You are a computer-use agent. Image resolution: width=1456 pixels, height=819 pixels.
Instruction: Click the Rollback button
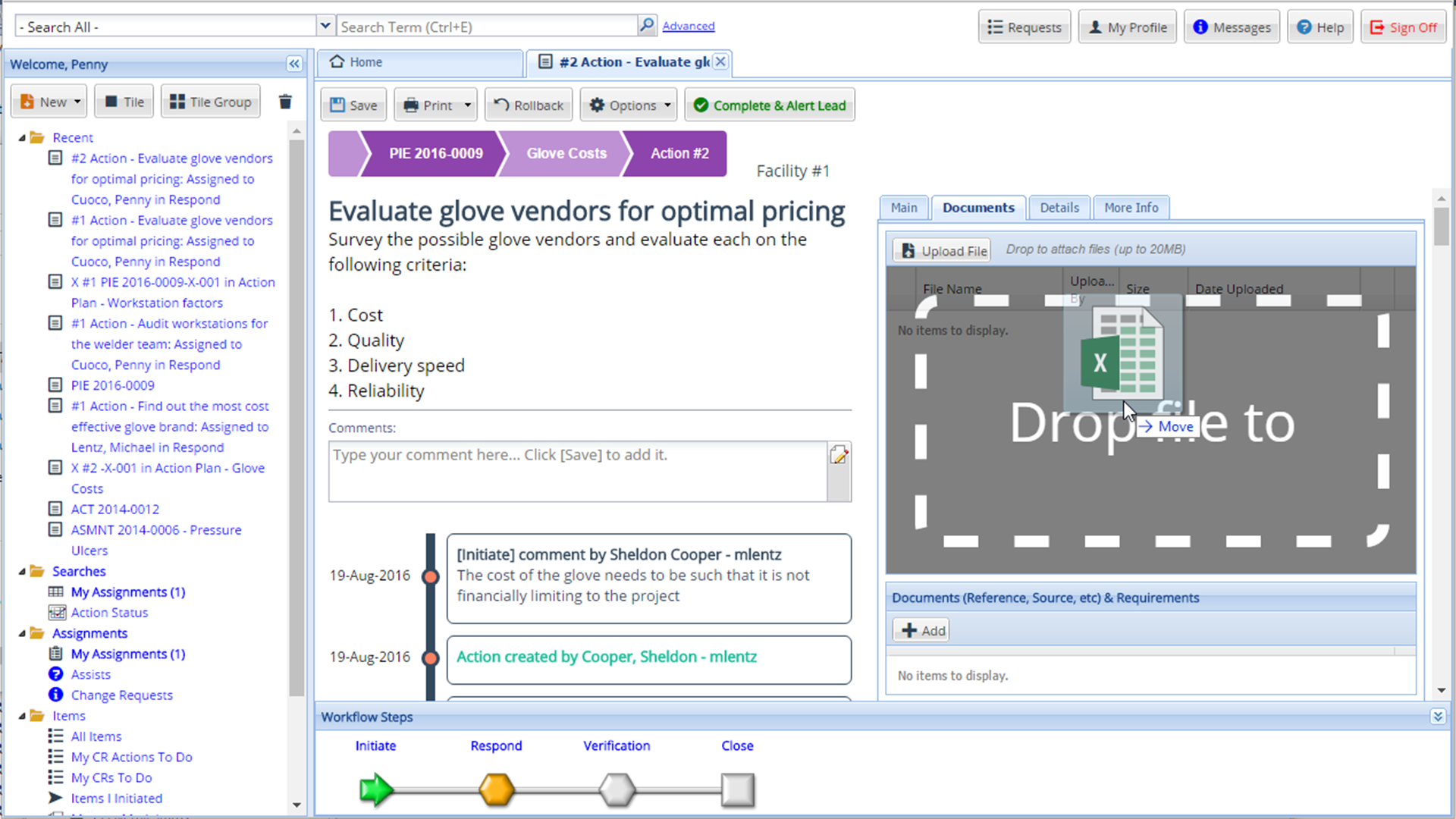(529, 105)
